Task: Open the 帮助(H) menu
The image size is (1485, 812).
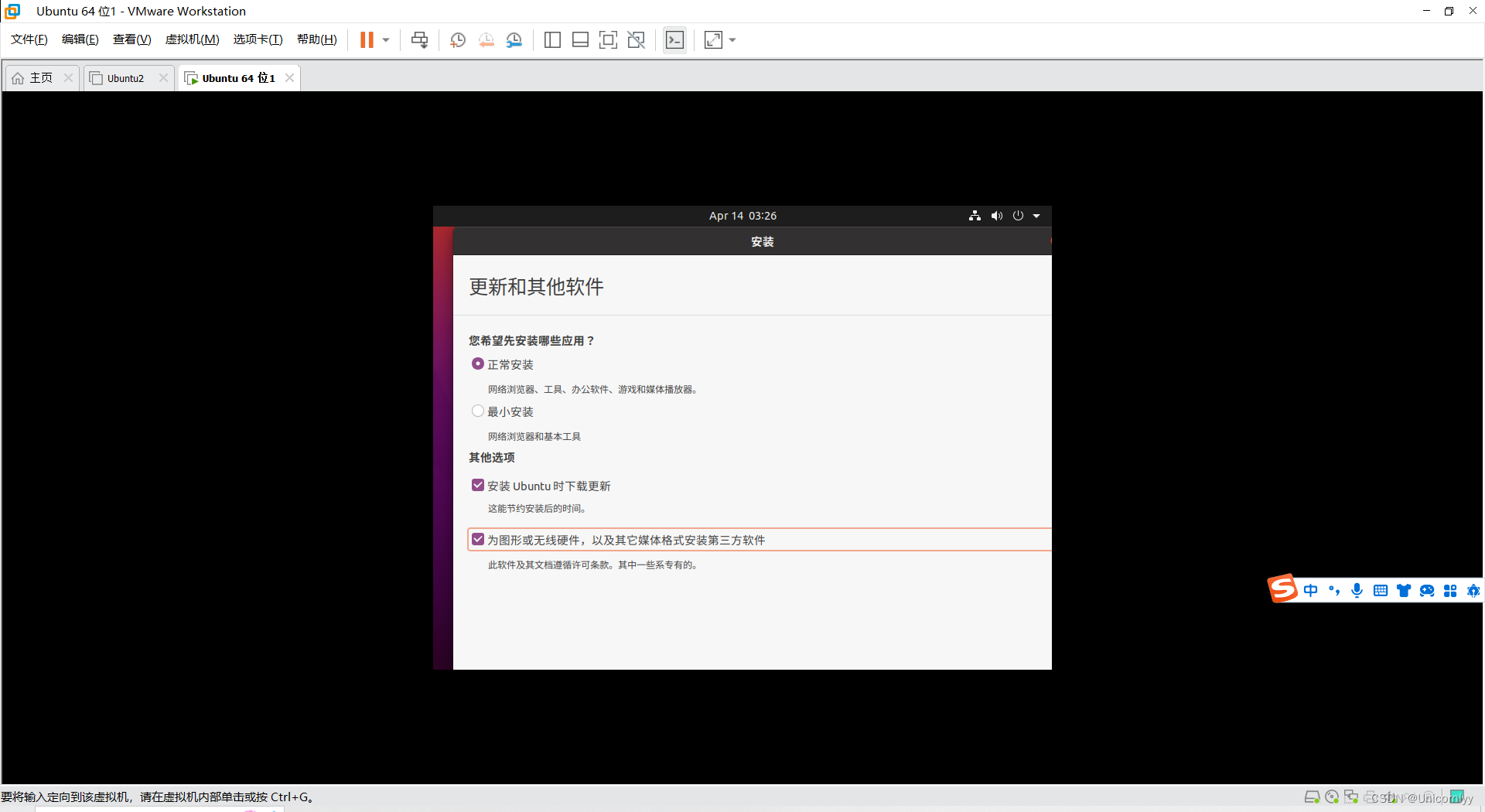Action: [317, 39]
